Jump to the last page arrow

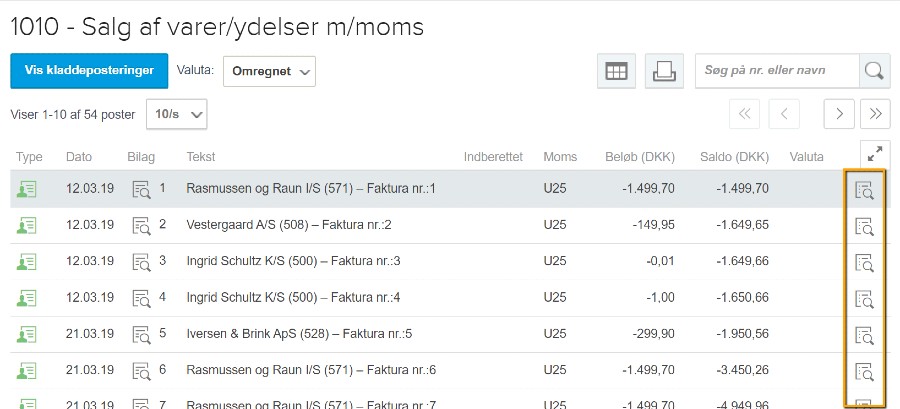pos(875,114)
